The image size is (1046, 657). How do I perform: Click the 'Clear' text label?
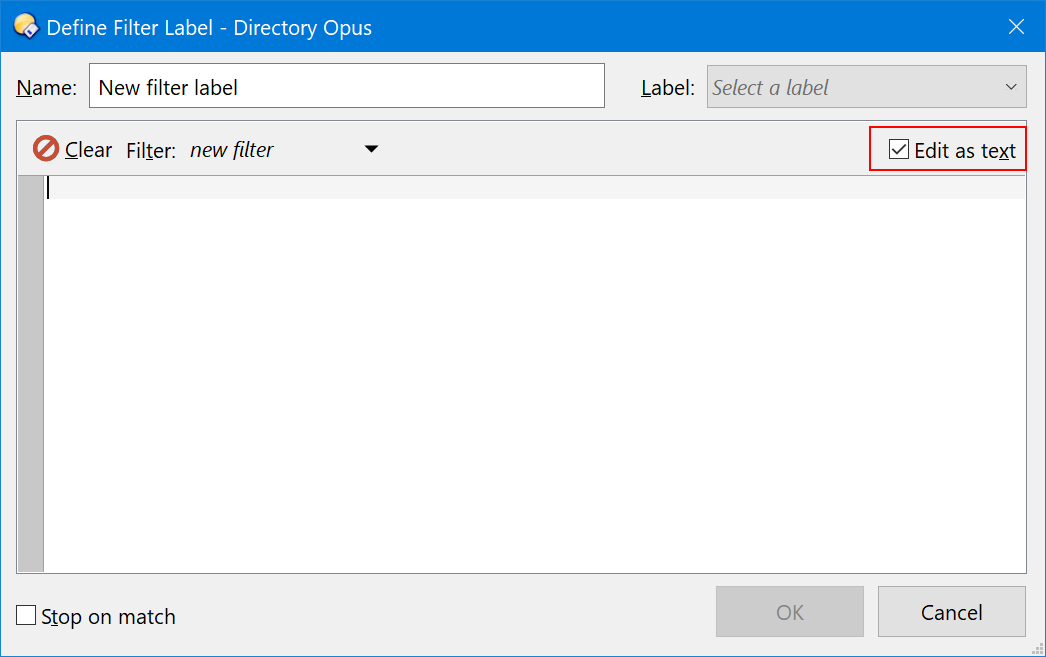pos(89,150)
